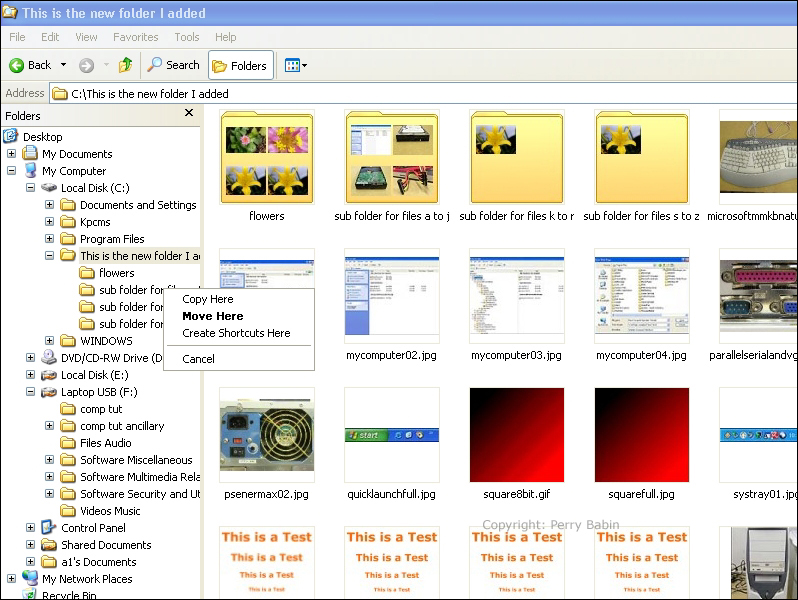
Task: Open the Back history dropdown arrow
Action: point(64,65)
